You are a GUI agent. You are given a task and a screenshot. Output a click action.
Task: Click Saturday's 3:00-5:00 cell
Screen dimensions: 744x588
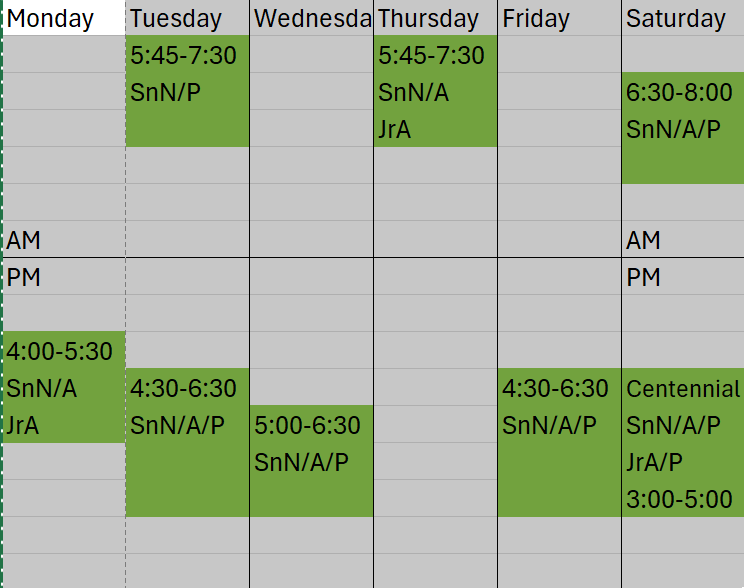(x=682, y=499)
